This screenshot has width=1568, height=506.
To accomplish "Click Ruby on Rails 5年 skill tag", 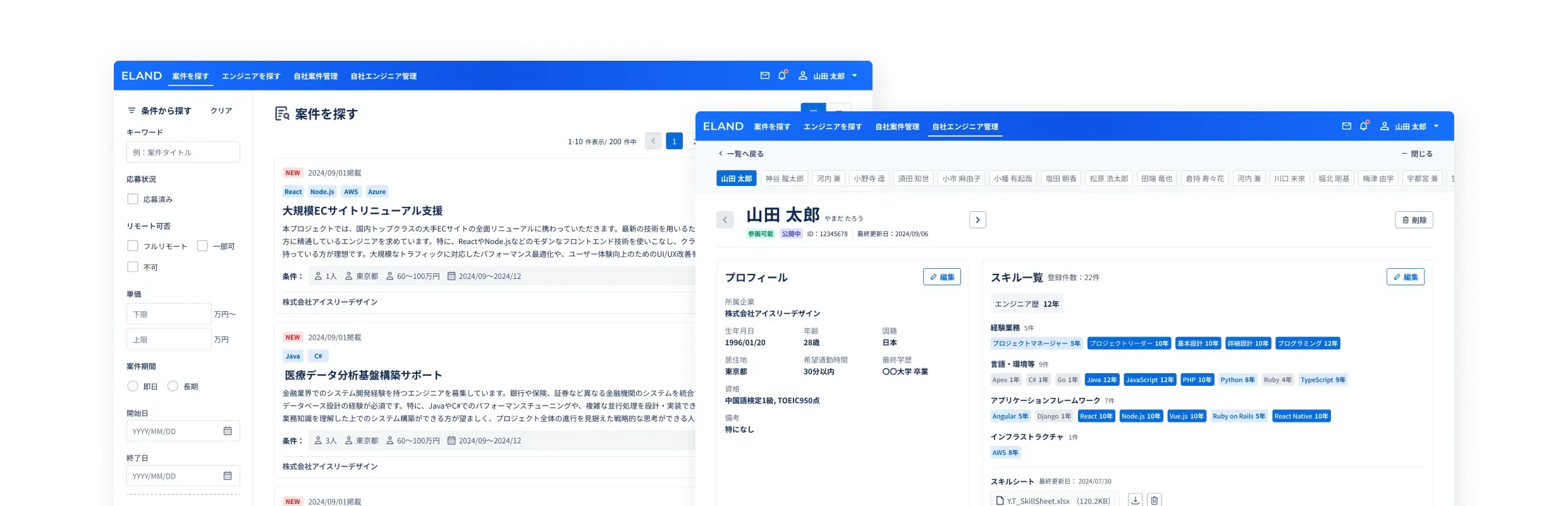I will click(1239, 416).
